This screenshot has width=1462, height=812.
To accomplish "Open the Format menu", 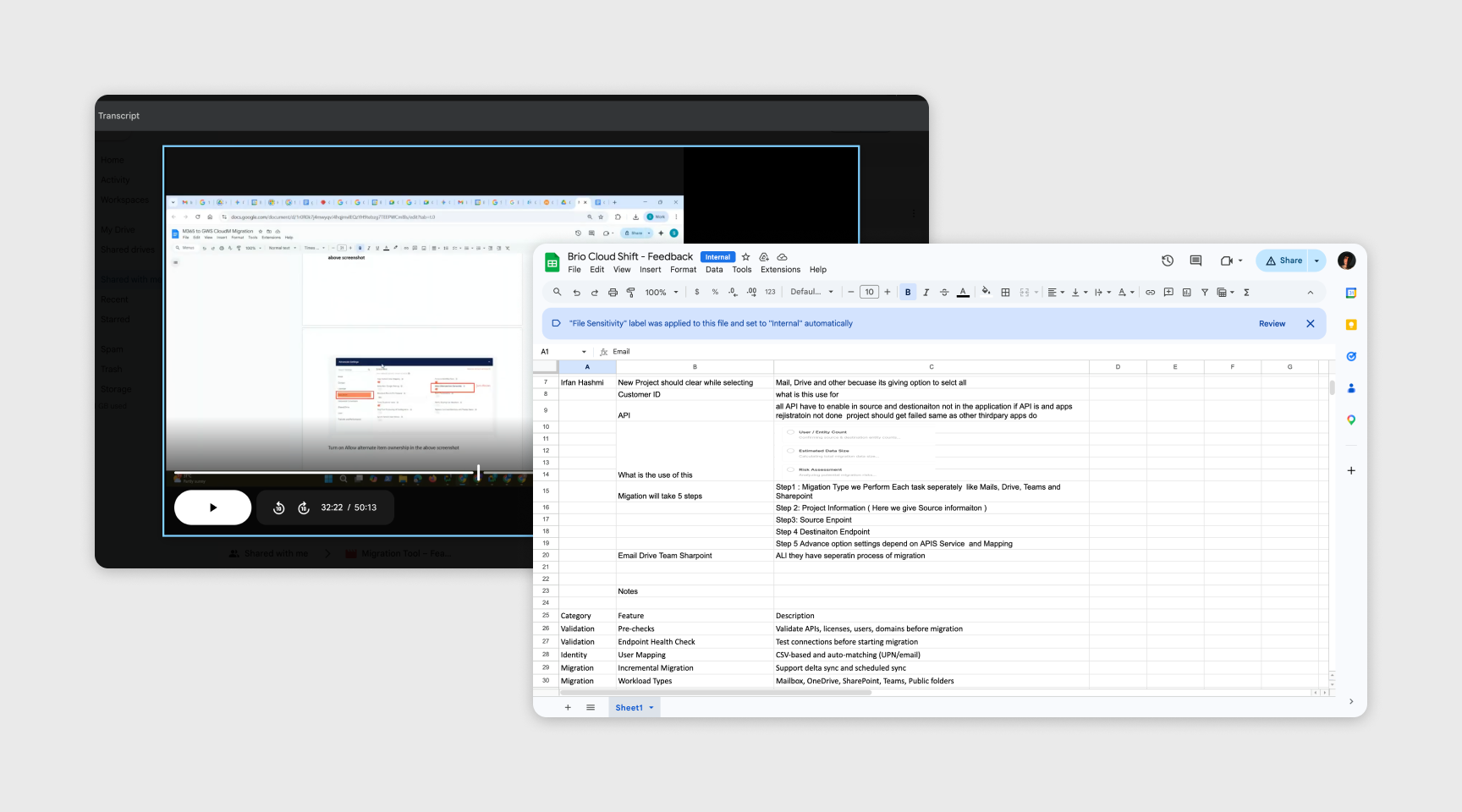I will (684, 270).
